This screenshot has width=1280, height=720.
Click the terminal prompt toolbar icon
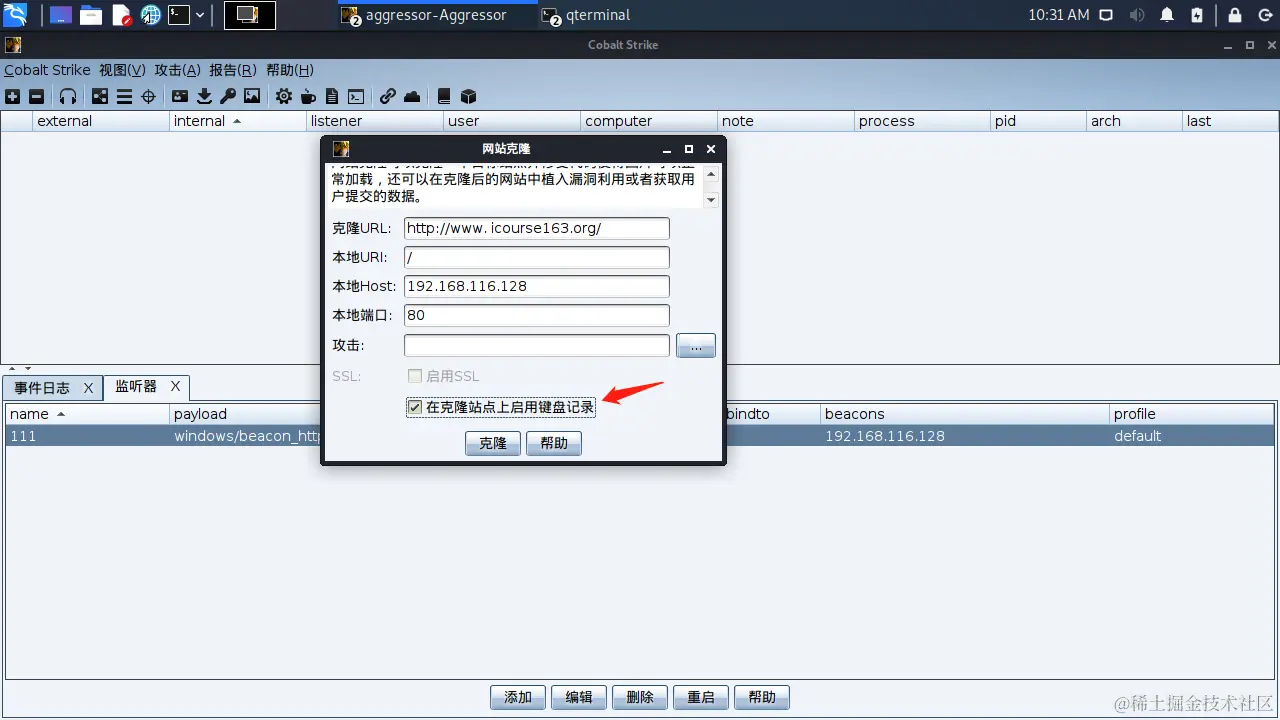[x=356, y=97]
